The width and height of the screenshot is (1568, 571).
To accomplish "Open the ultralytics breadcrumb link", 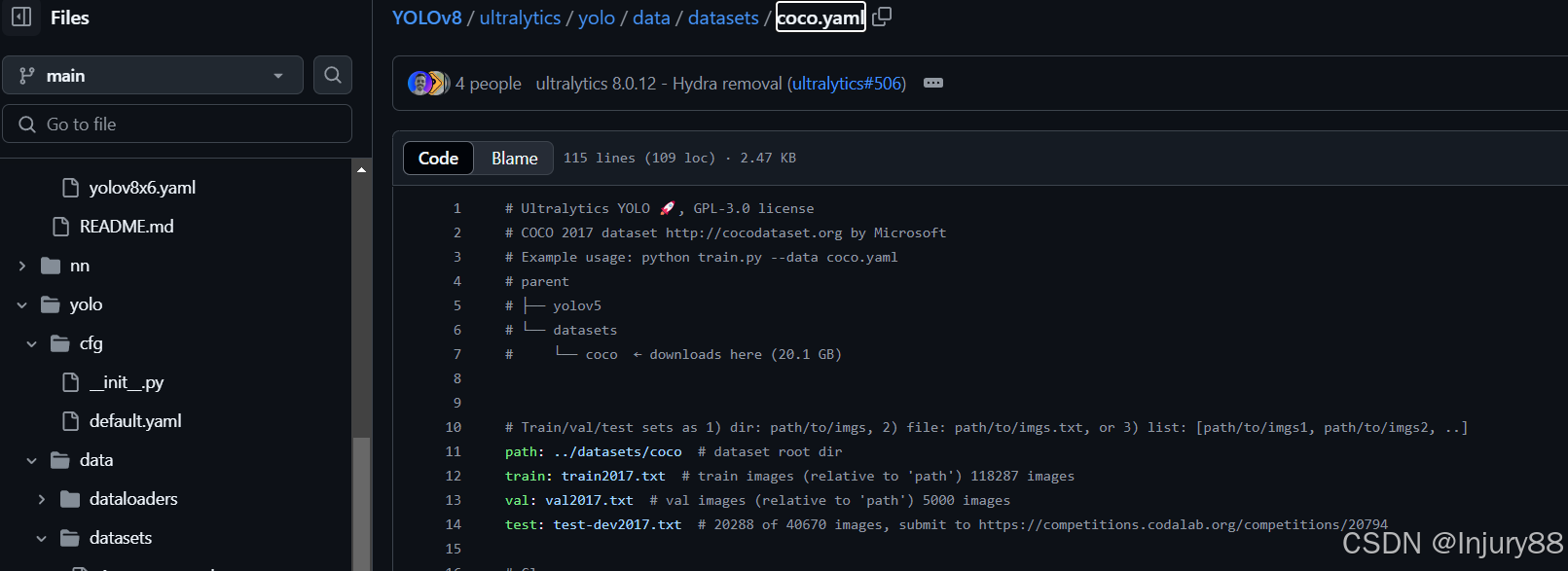I will tap(520, 18).
